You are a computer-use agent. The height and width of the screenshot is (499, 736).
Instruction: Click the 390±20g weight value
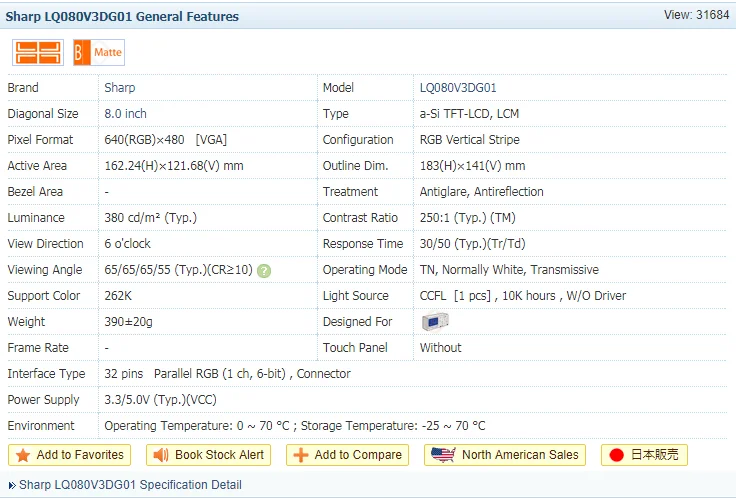click(129, 322)
